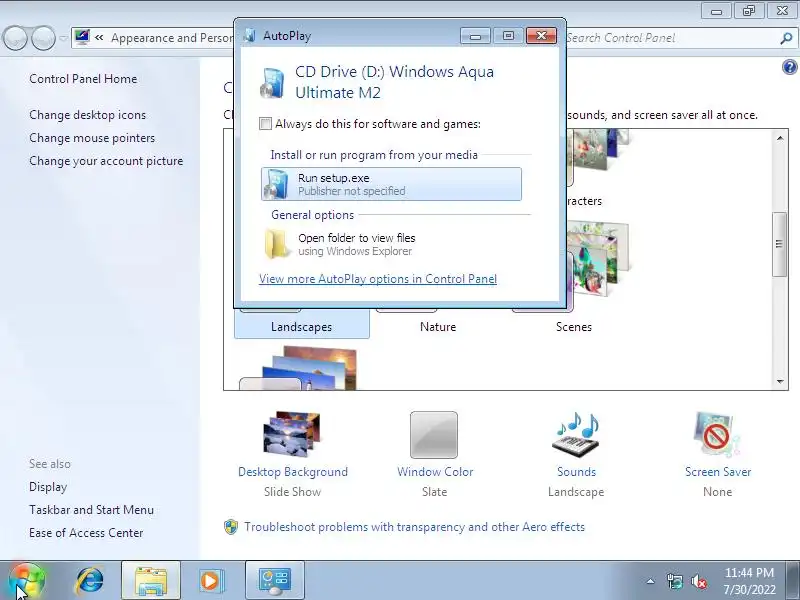Click the address bar chevron before Appearance

[x=99, y=38]
